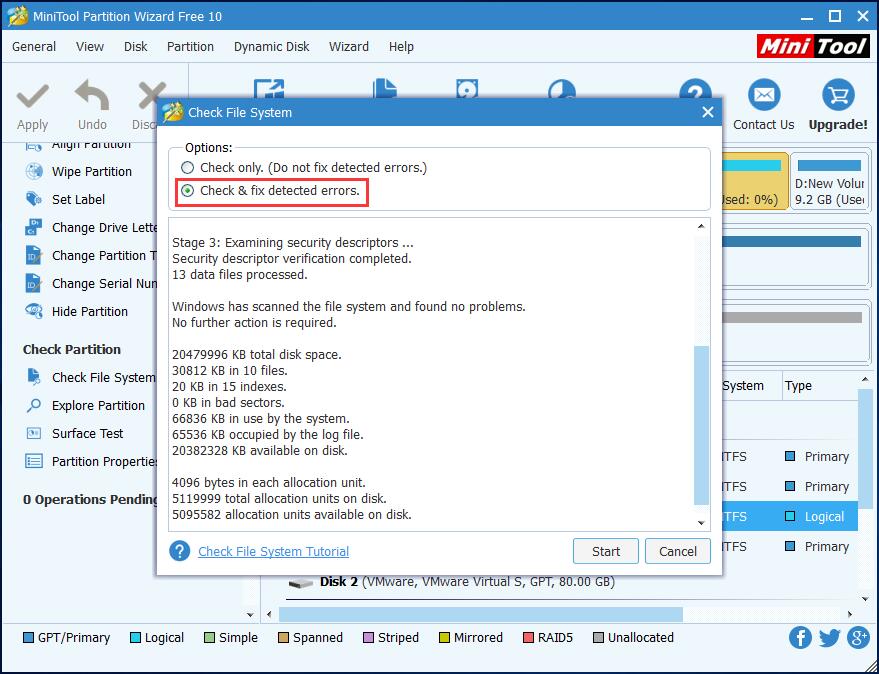879x674 pixels.
Task: Click sidebar scroll down arrow
Action: pos(250,615)
